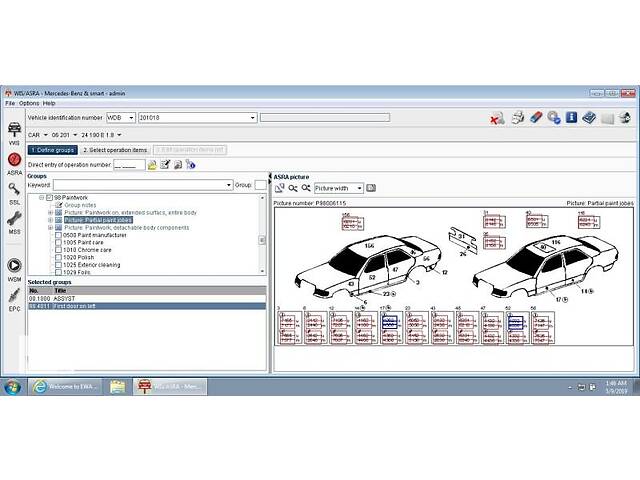The image size is (640, 480).
Task: Click the first magnifier icon in the ASRA picture toolbar
Action: point(293,188)
